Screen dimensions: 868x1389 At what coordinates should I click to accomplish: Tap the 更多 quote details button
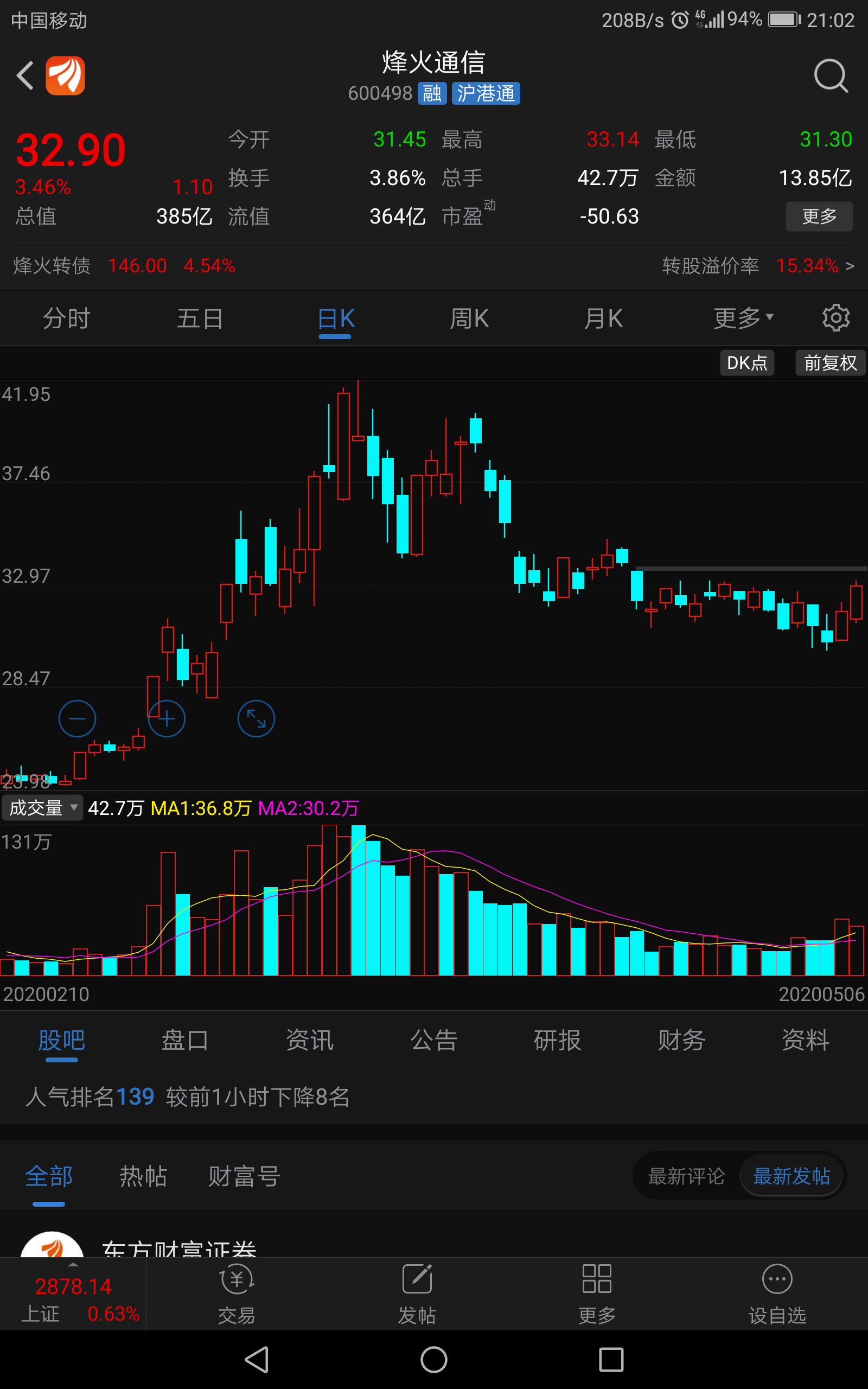point(819,216)
